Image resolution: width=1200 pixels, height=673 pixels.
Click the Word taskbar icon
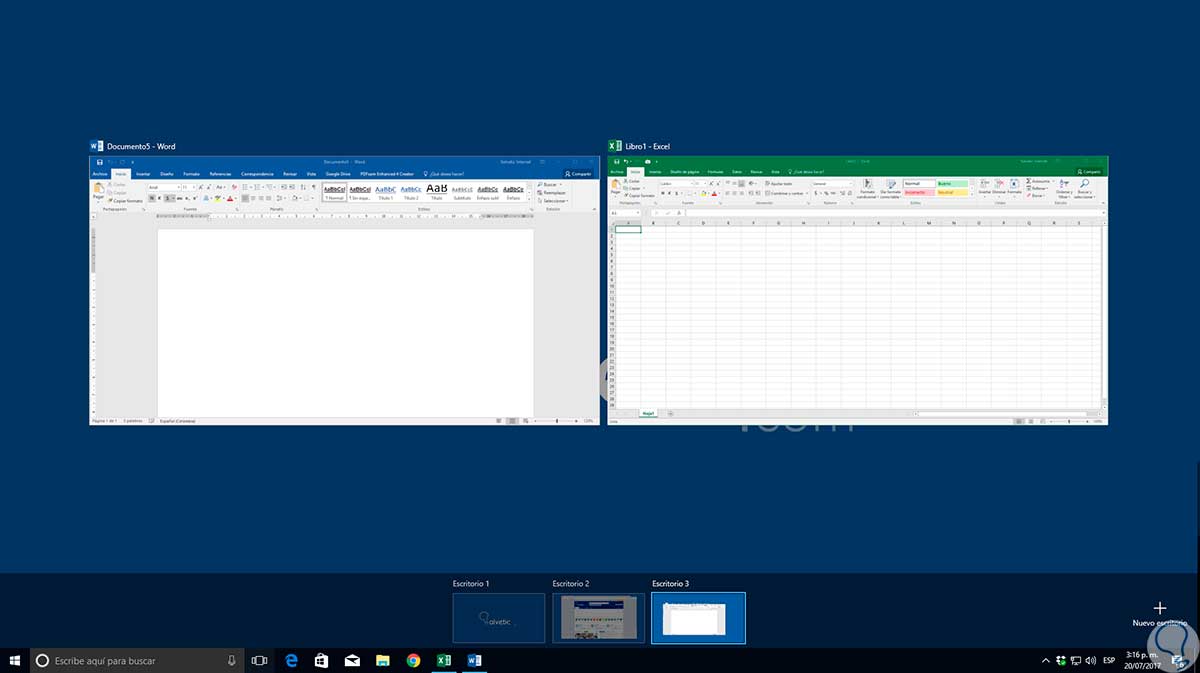click(x=474, y=660)
